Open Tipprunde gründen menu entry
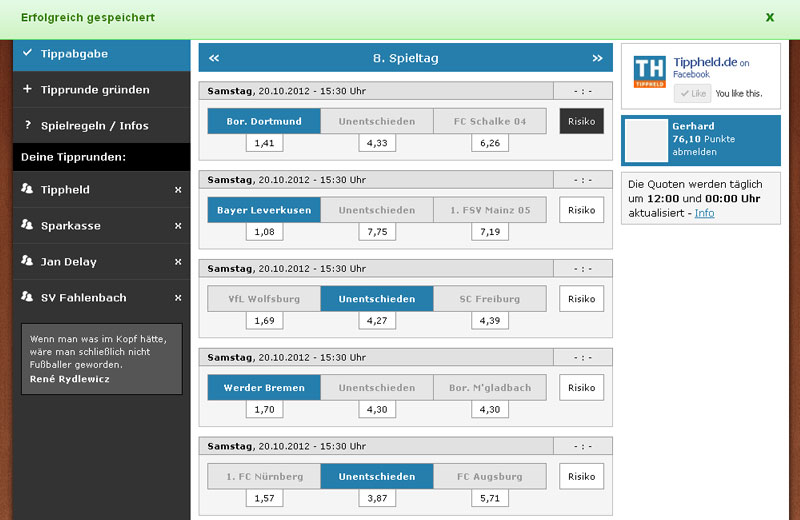The width and height of the screenshot is (800, 520). pyautogui.click(x=102, y=89)
